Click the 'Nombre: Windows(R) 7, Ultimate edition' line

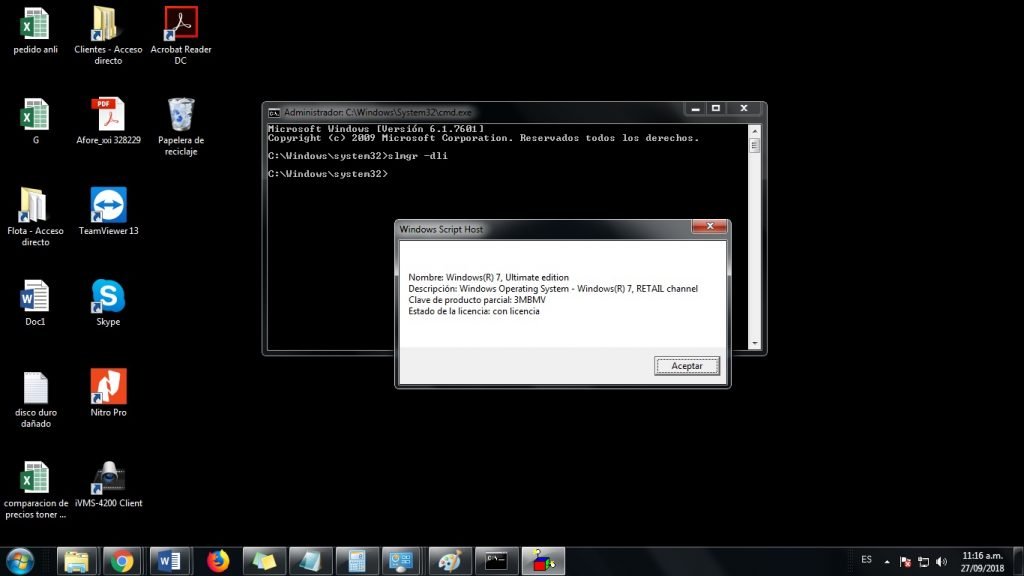(x=488, y=278)
